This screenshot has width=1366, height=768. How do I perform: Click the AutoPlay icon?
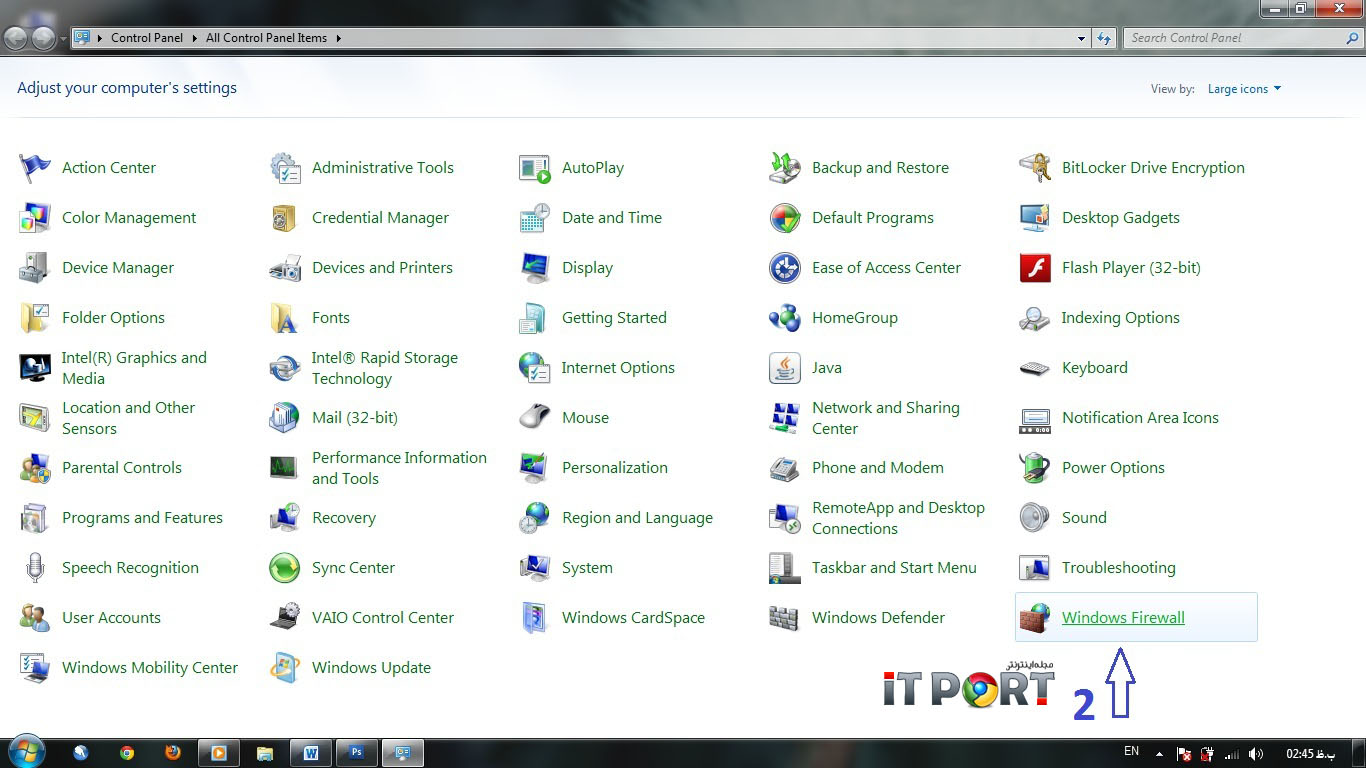(x=535, y=168)
